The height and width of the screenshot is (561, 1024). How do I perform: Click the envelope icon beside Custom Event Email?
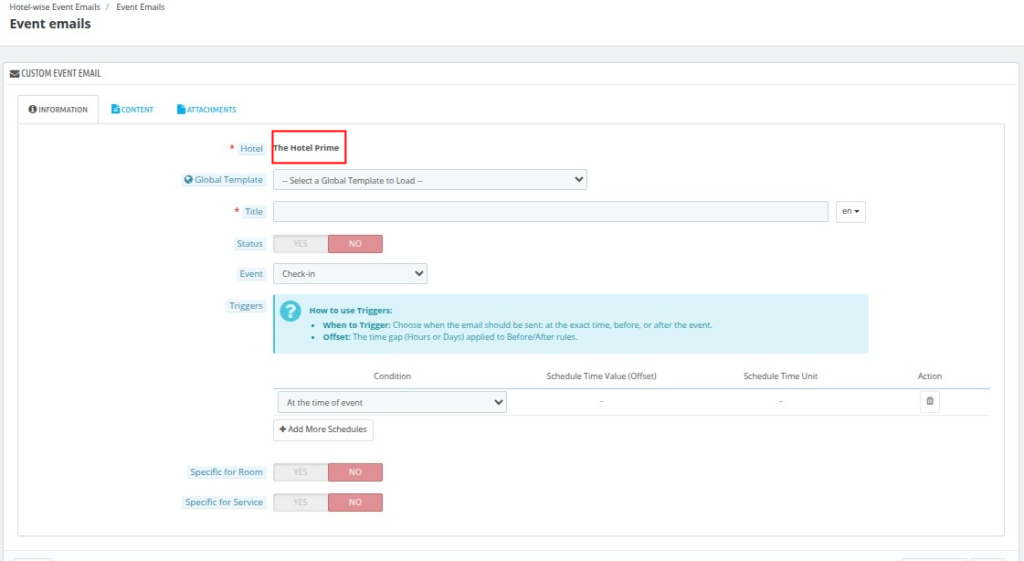[x=14, y=73]
